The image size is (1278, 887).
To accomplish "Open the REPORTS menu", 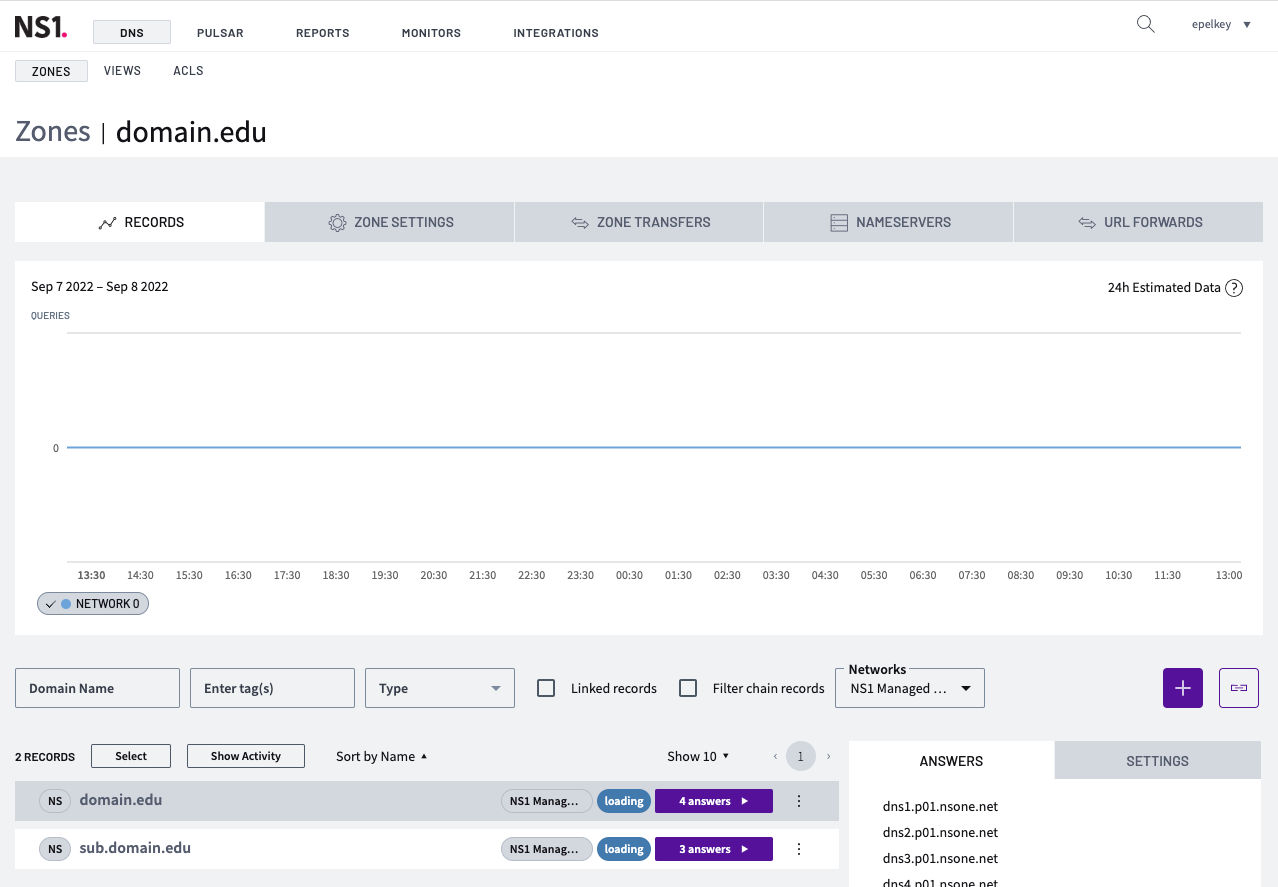I will tap(323, 33).
